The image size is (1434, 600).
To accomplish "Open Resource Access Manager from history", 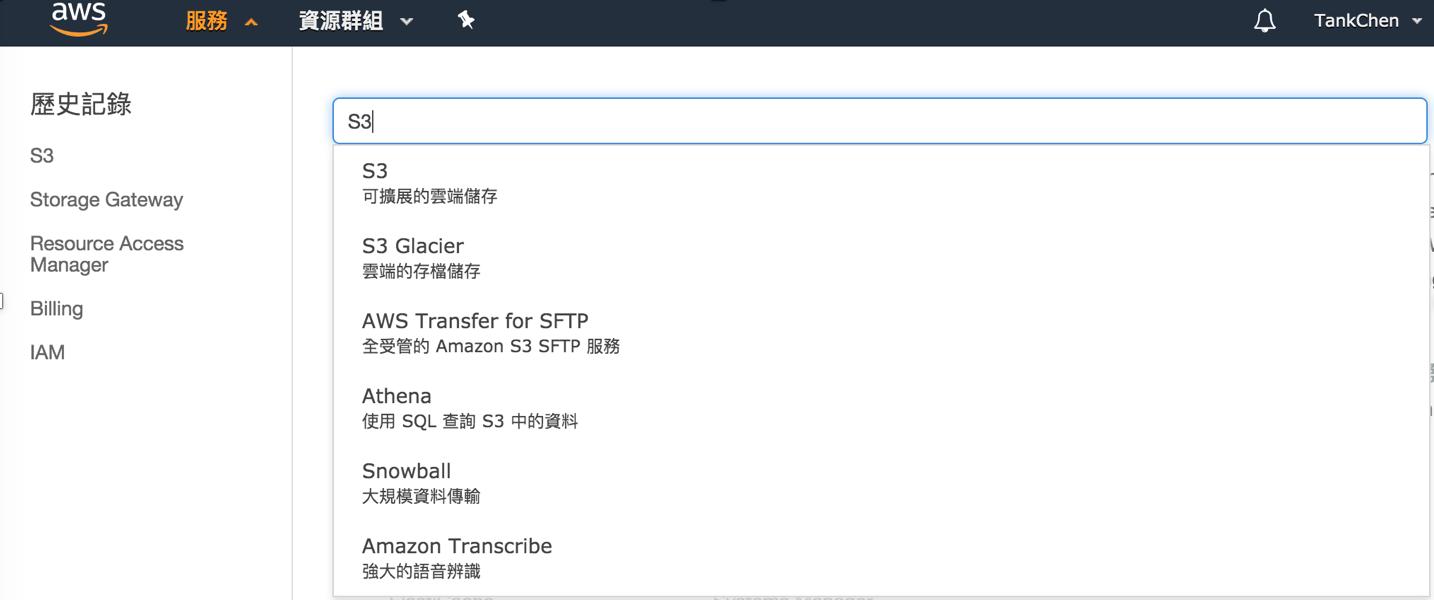I will point(107,254).
